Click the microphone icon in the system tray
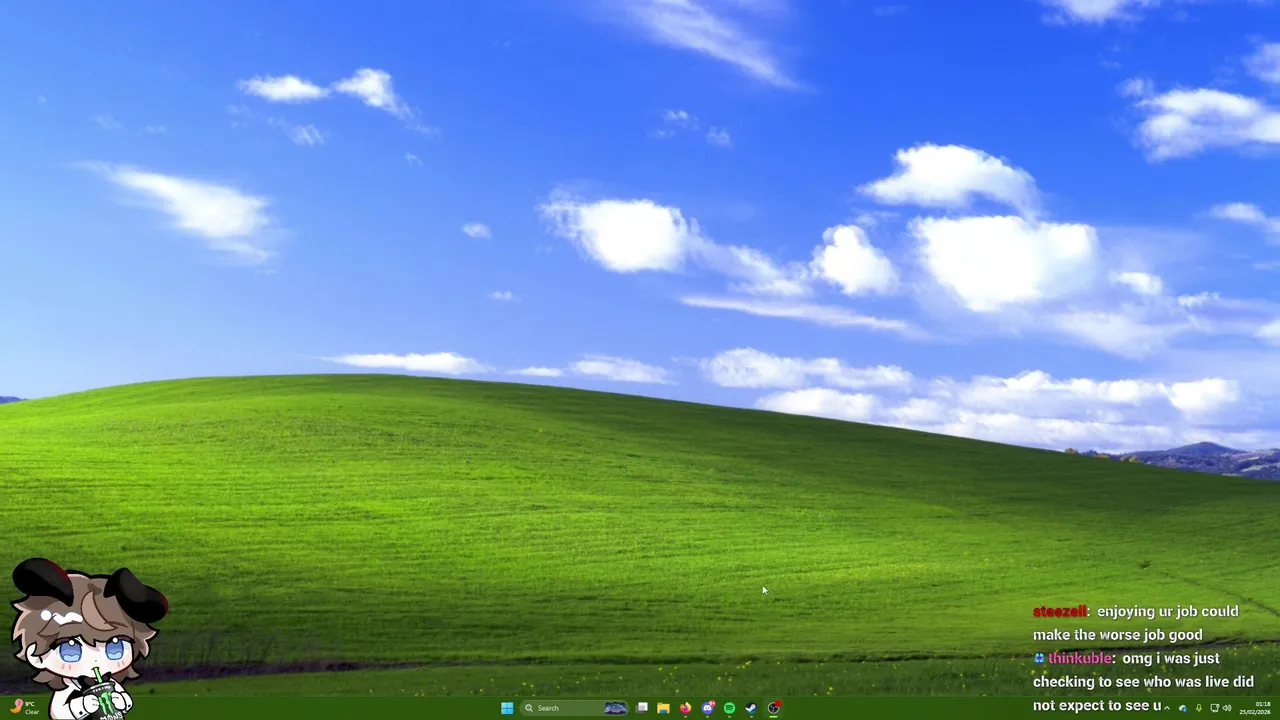Screen dimensions: 1280x720 click(1199, 708)
